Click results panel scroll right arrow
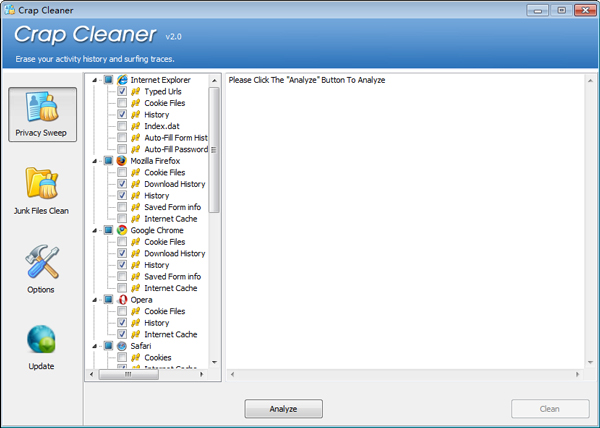 (x=577, y=374)
